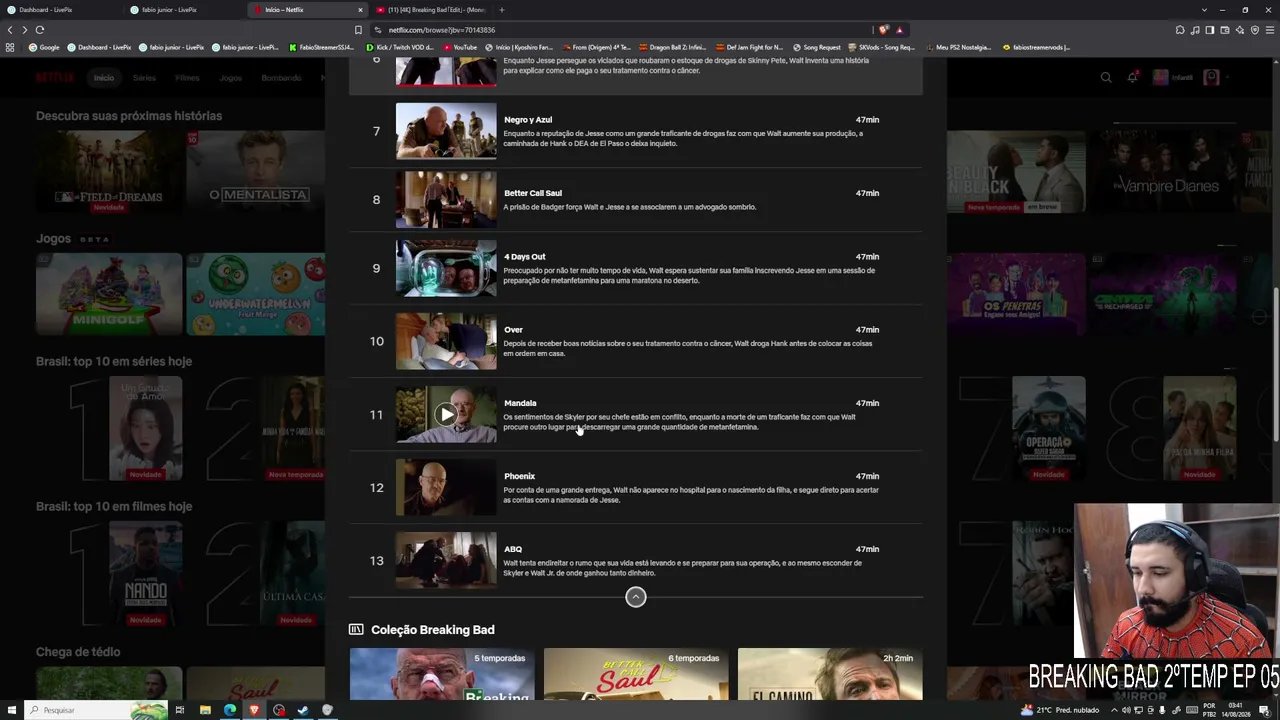Toggle the browser sidebar panel
The image size is (1280, 720).
pos(1210,30)
